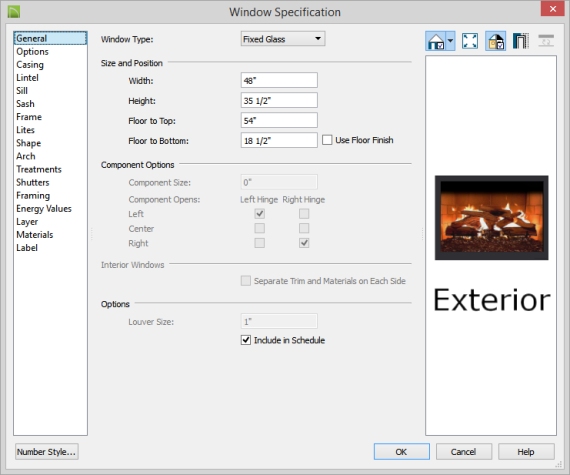Click the grayed swap view icon

click(x=546, y=41)
